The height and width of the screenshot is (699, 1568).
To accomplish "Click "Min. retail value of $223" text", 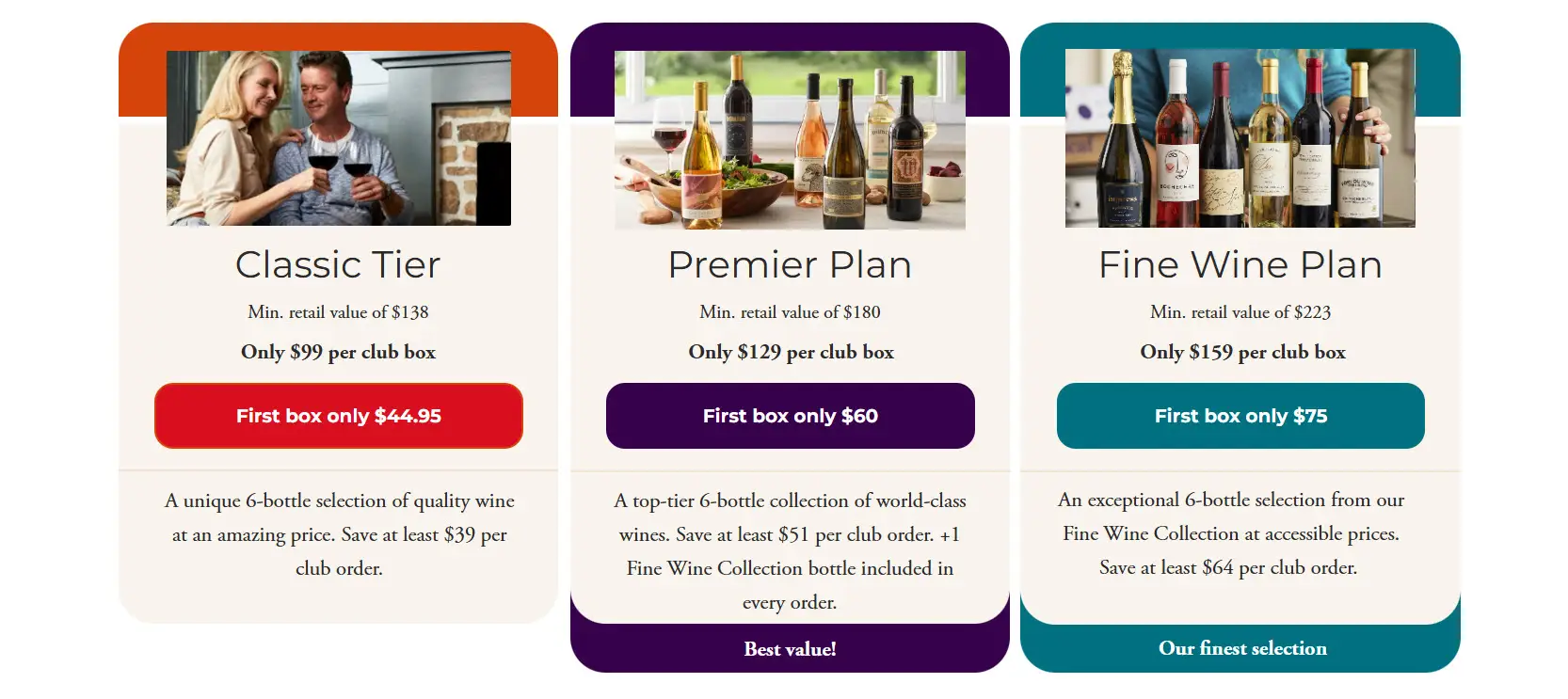I will tap(1240, 312).
